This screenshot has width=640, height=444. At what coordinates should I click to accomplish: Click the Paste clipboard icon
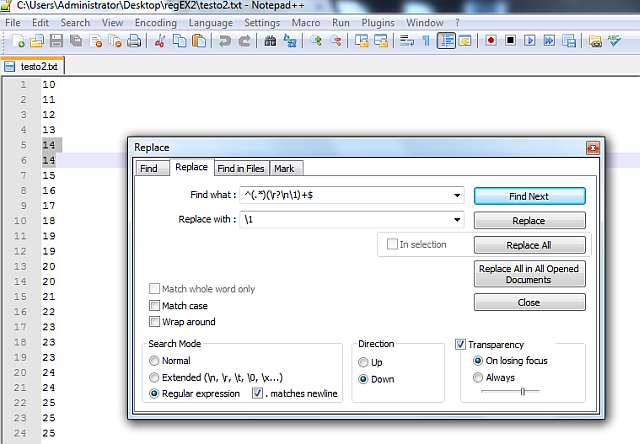199,41
